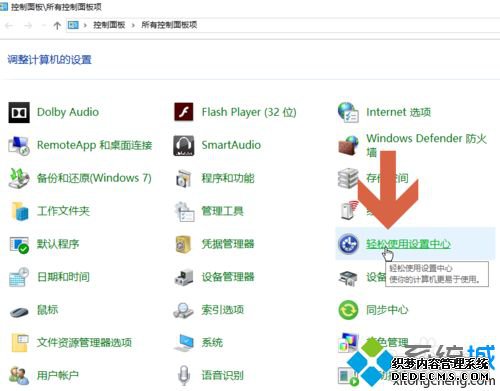Click the 存储空间 drives icon
This screenshot has height=391, width=500.
click(x=348, y=178)
